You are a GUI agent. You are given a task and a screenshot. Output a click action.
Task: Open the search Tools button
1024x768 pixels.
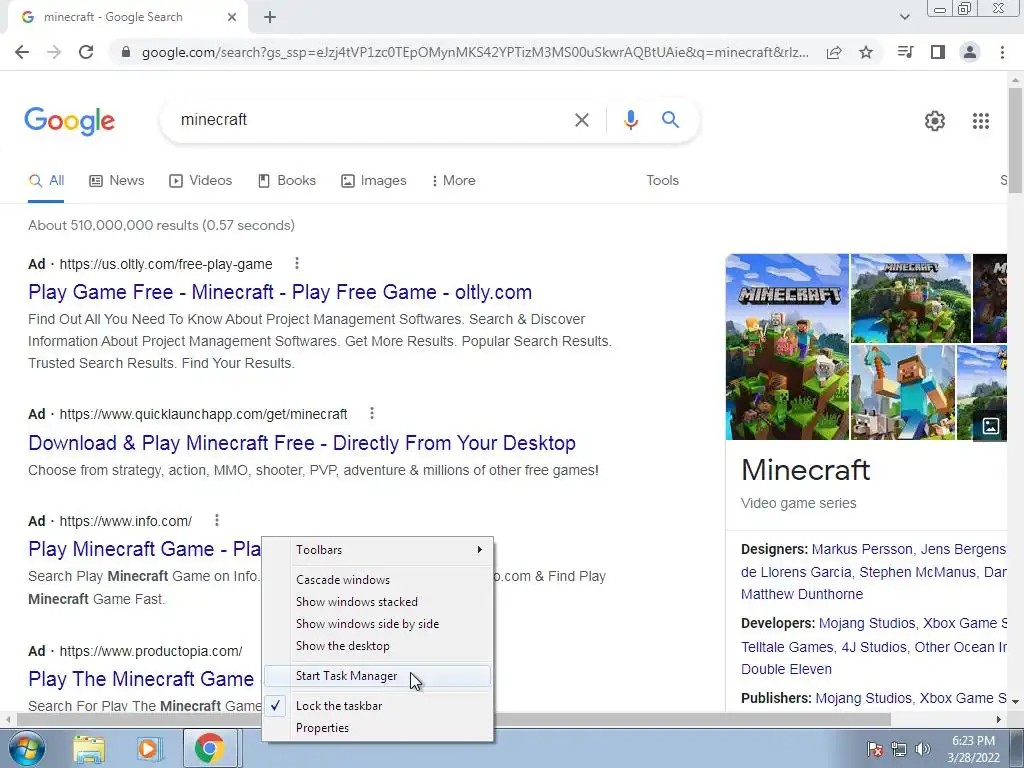[x=662, y=181]
